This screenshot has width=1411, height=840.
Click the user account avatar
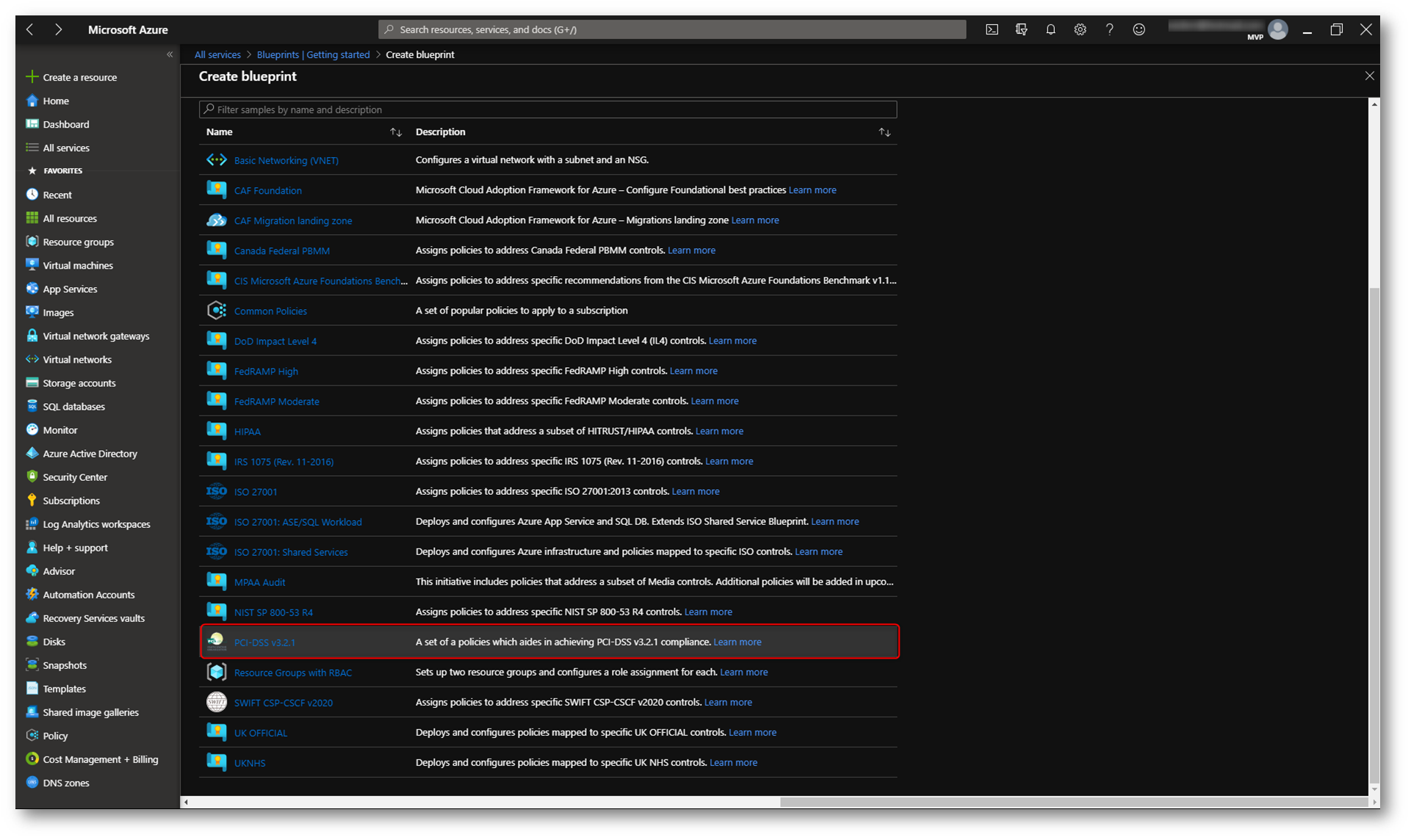coord(1277,29)
